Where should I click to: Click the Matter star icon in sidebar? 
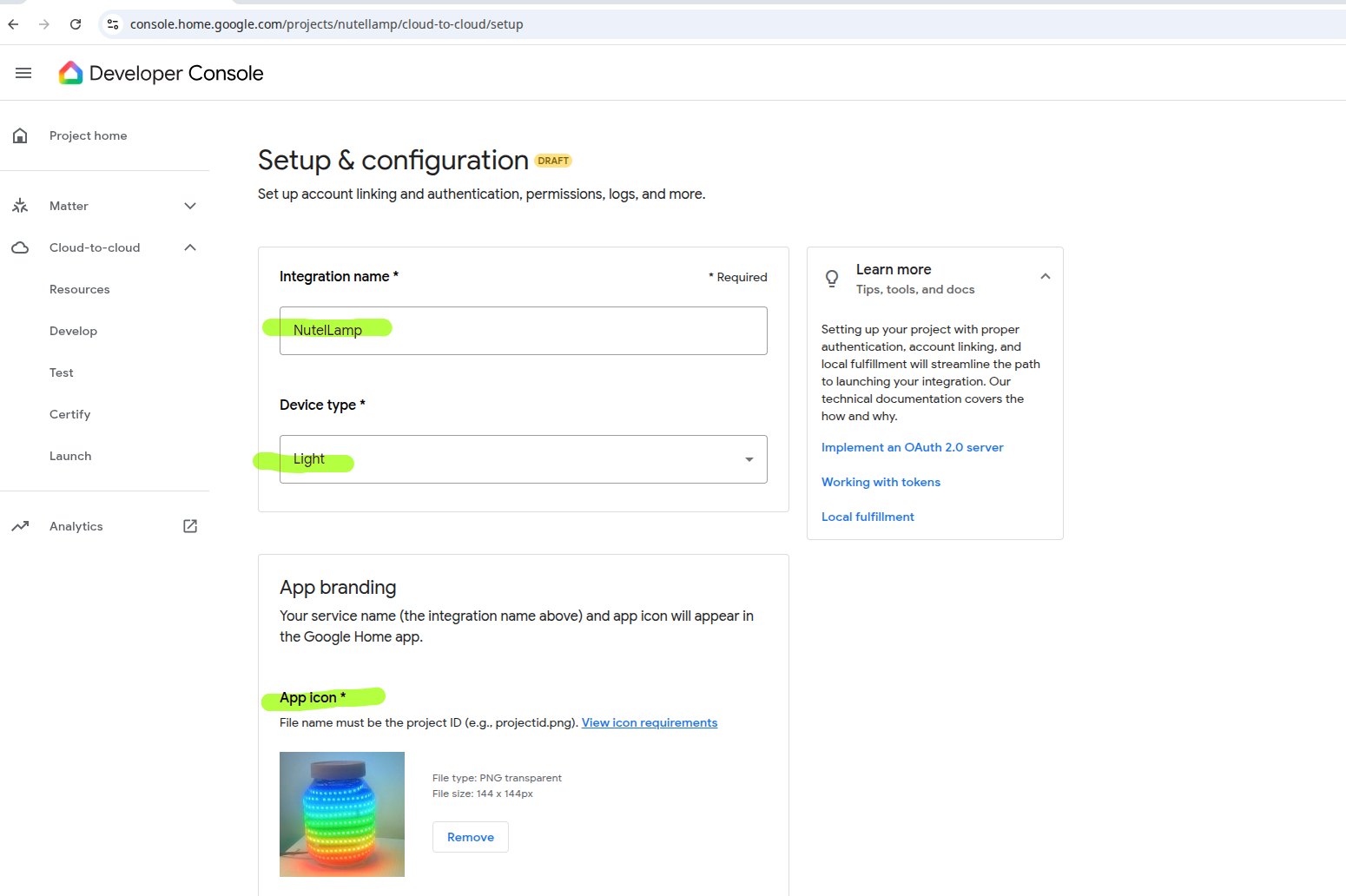coord(20,206)
